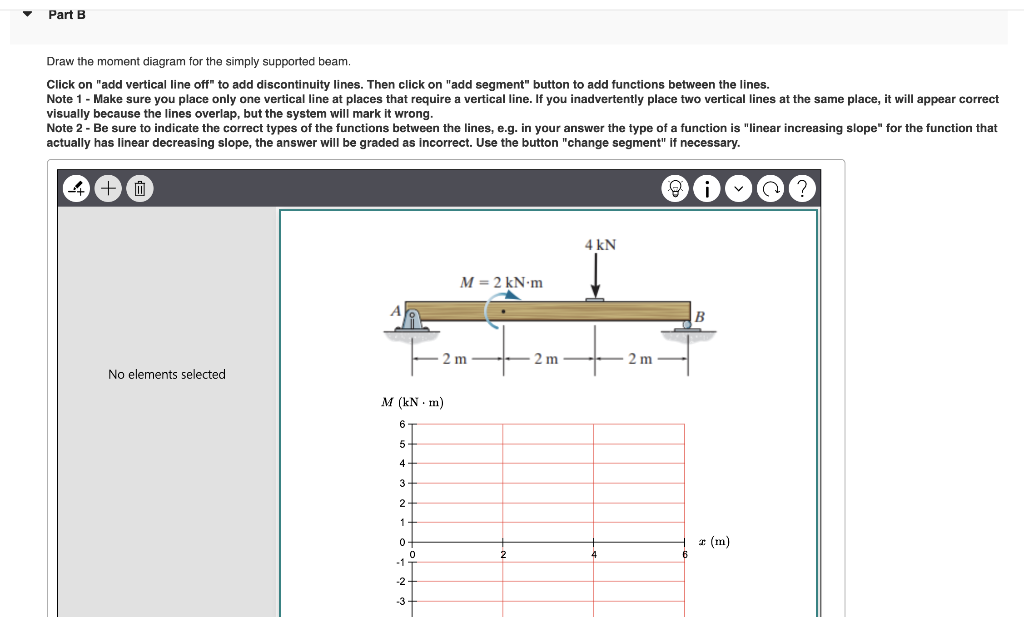1024x617 pixels.
Task: Click the x (m) axis label
Action: [x=715, y=541]
